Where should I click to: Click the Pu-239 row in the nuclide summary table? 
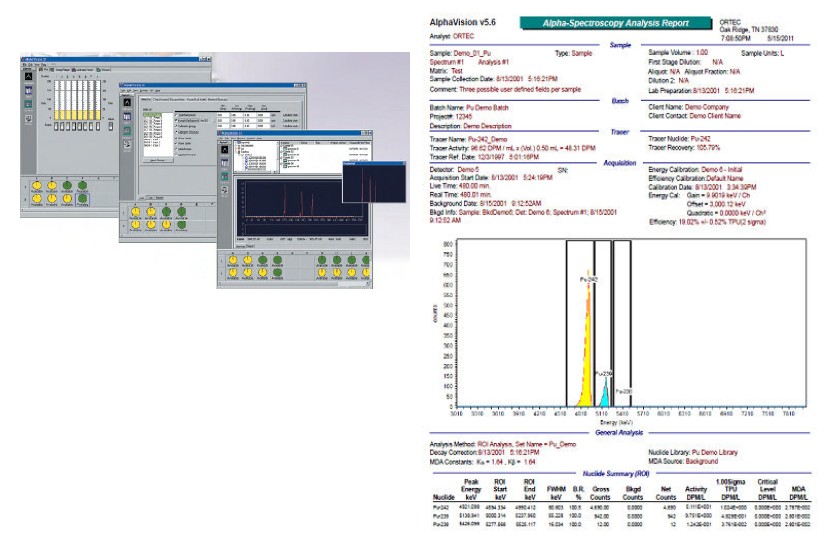[x=620, y=516]
